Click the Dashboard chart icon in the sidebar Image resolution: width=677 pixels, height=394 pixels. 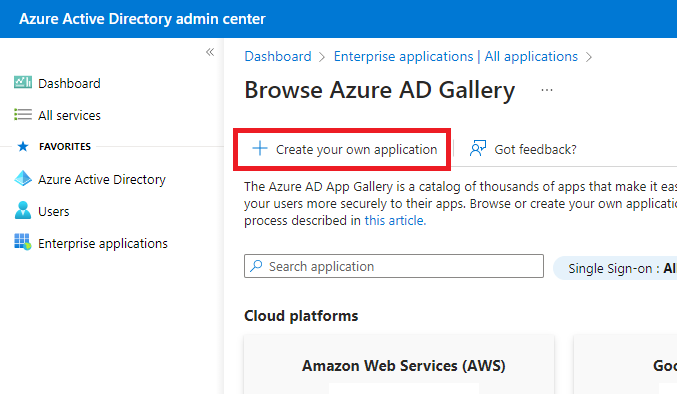tap(23, 82)
